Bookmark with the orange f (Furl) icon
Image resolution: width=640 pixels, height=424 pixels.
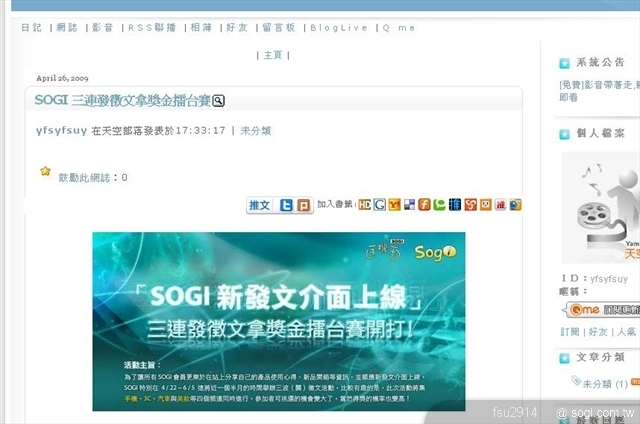424,204
